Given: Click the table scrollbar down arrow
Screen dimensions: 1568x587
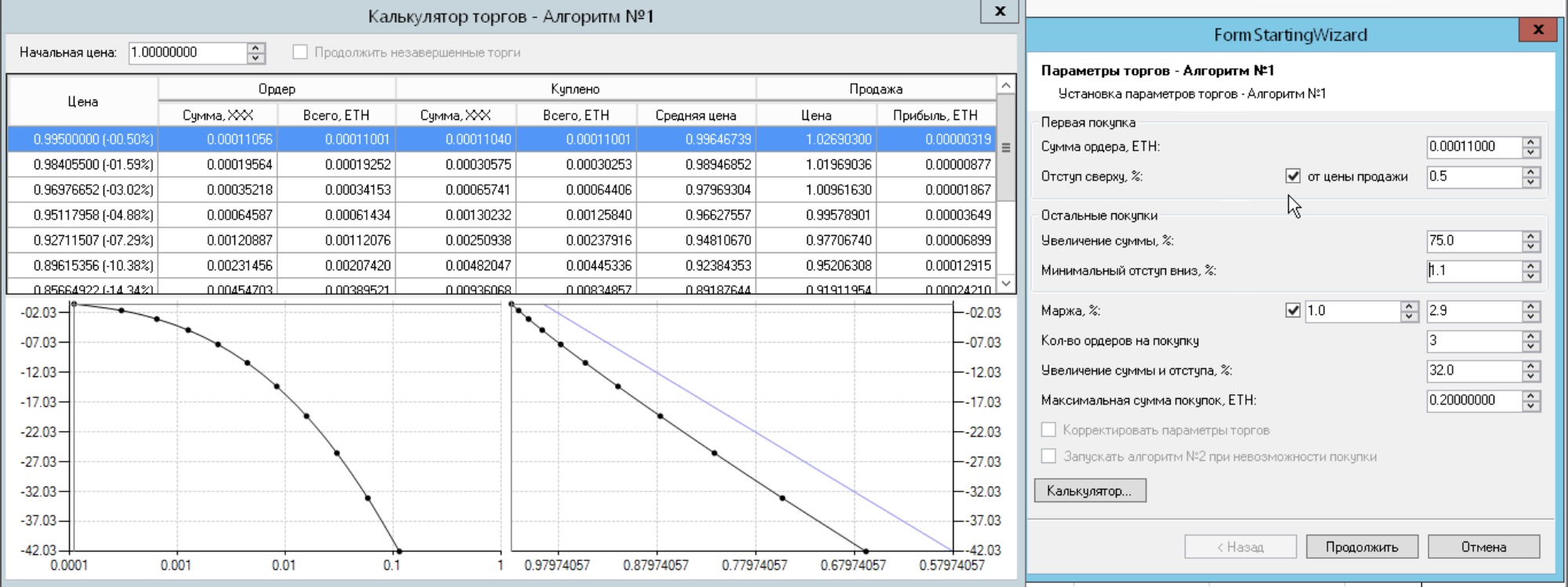Looking at the screenshot, I should coord(1006,284).
